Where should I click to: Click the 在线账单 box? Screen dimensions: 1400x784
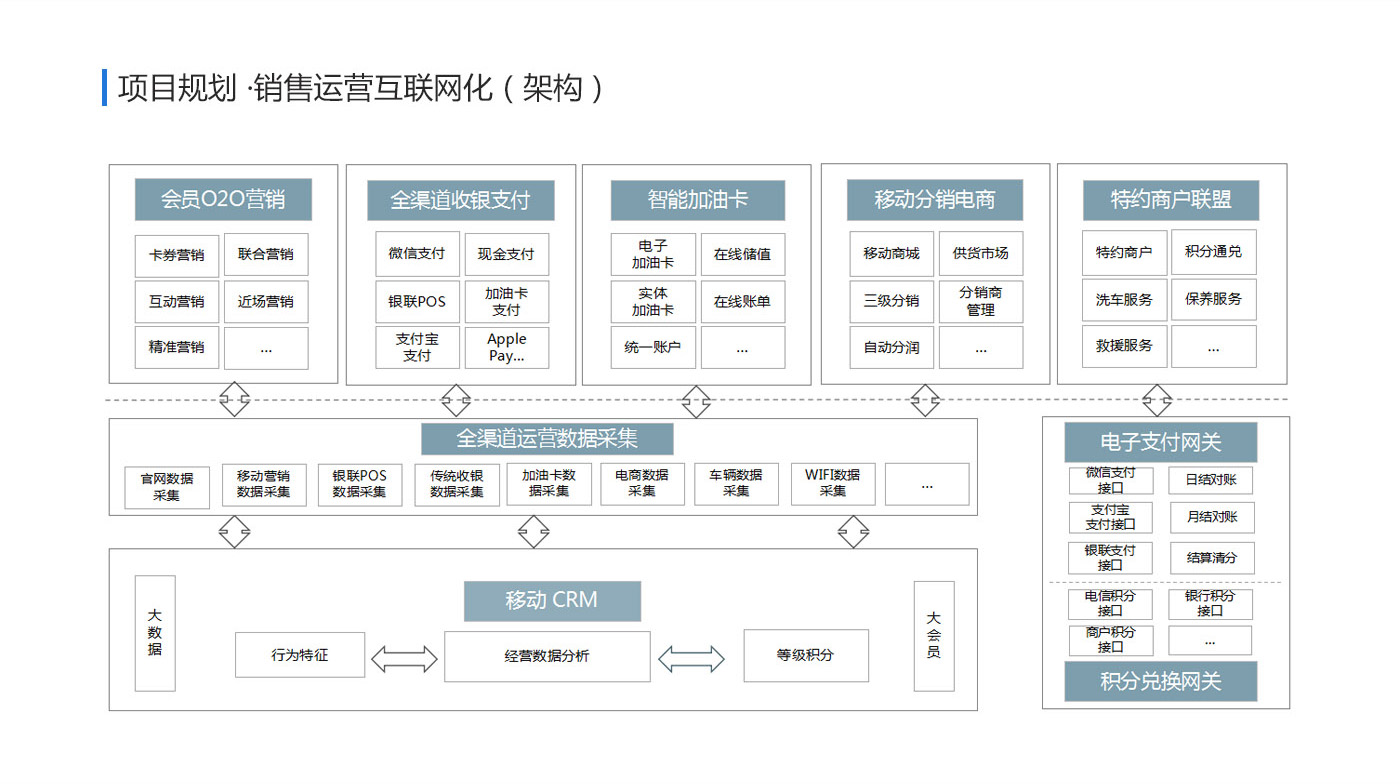tap(743, 301)
